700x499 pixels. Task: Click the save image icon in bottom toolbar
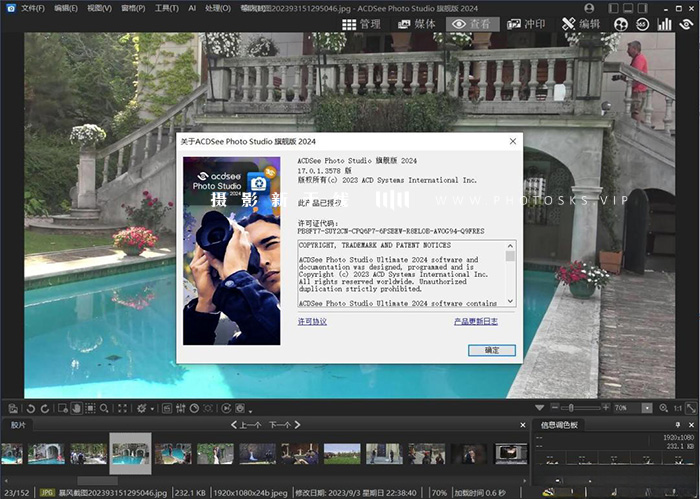coord(13,408)
